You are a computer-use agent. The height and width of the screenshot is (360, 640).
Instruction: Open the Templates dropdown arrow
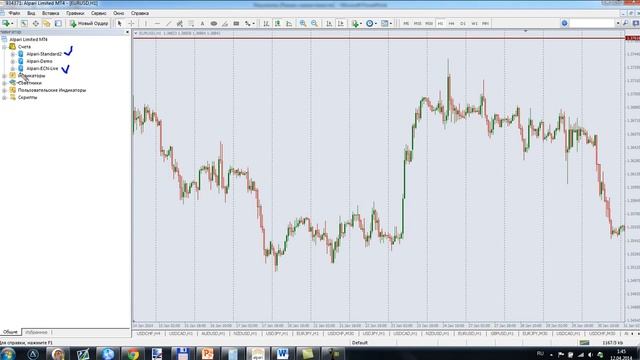391,24
